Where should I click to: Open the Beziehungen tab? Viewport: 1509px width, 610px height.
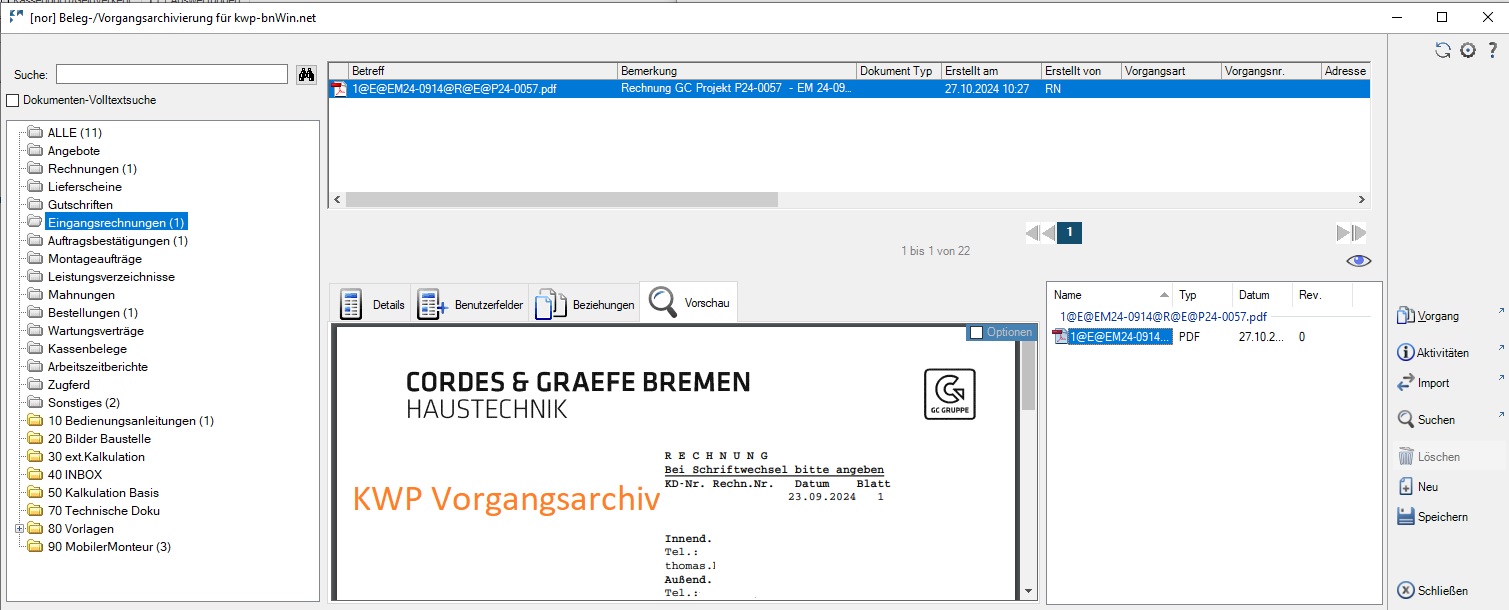coord(584,304)
